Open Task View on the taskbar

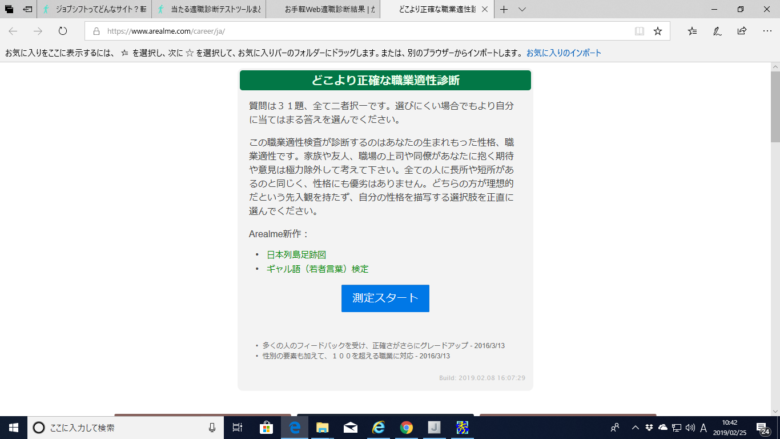pyautogui.click(x=237, y=428)
